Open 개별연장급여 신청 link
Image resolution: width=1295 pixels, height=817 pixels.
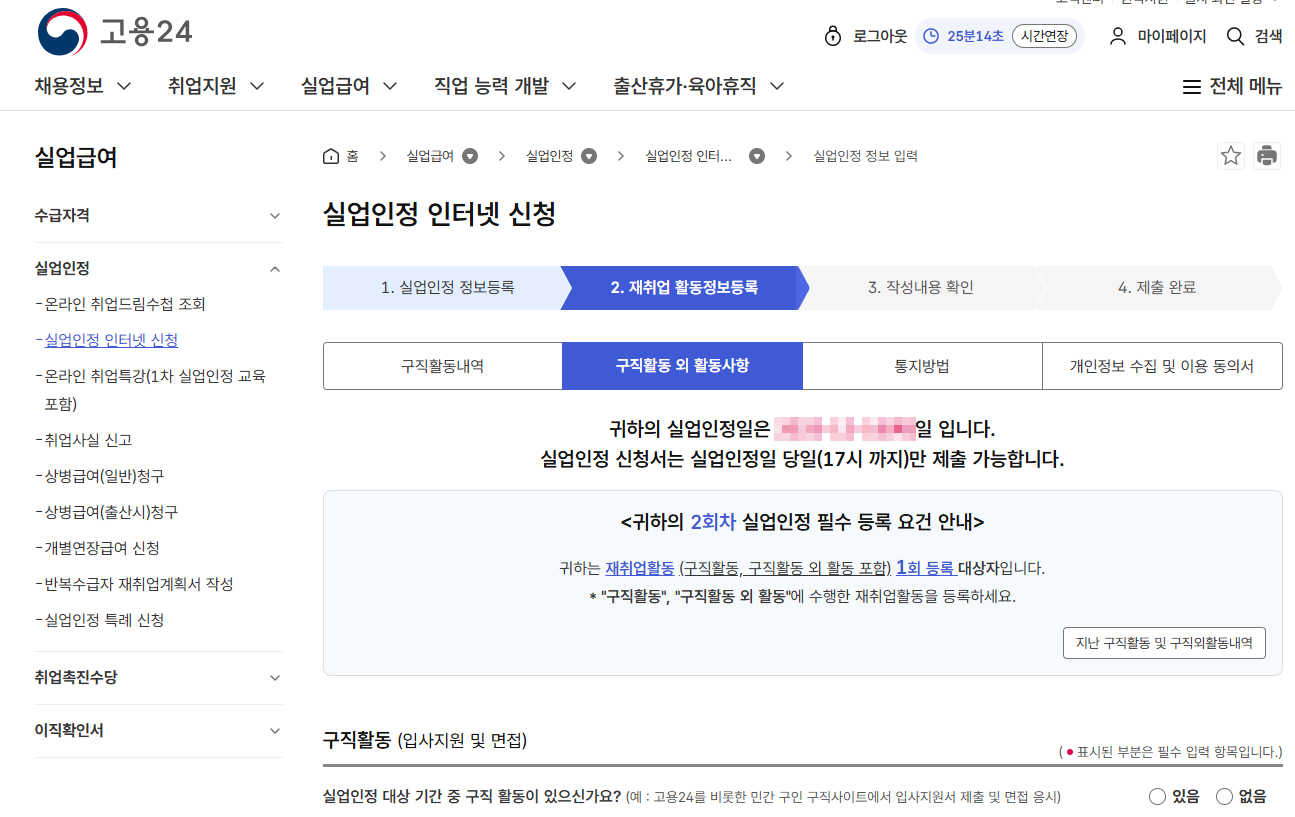tap(102, 548)
